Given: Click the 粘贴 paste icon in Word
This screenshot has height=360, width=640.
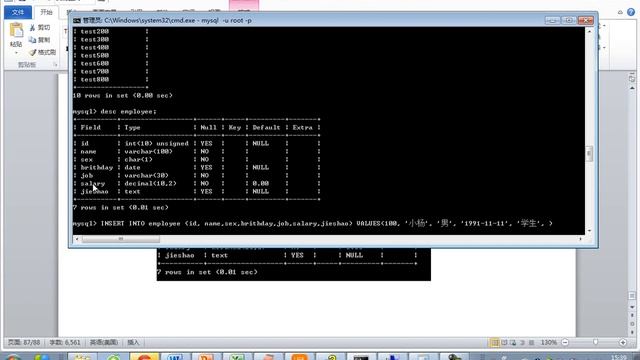Looking at the screenshot, I should point(16,31).
